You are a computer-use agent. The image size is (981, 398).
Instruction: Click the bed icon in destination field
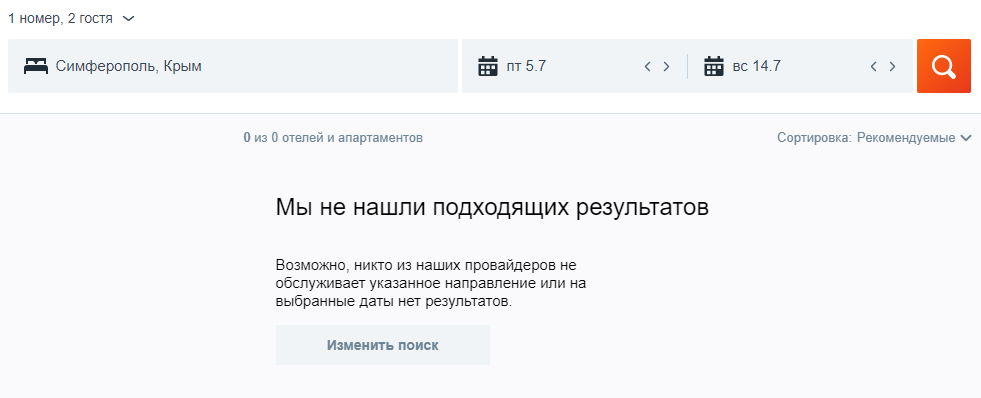36,66
